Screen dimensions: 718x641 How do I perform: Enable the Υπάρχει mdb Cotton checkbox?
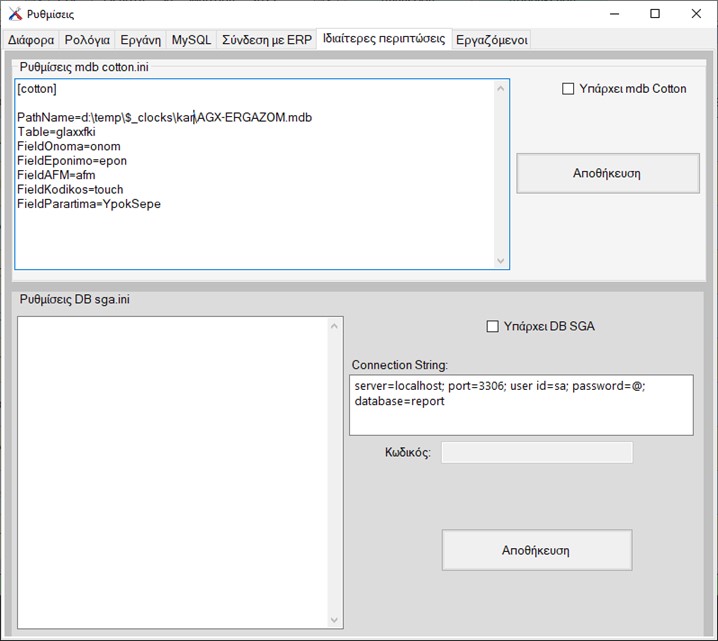568,89
